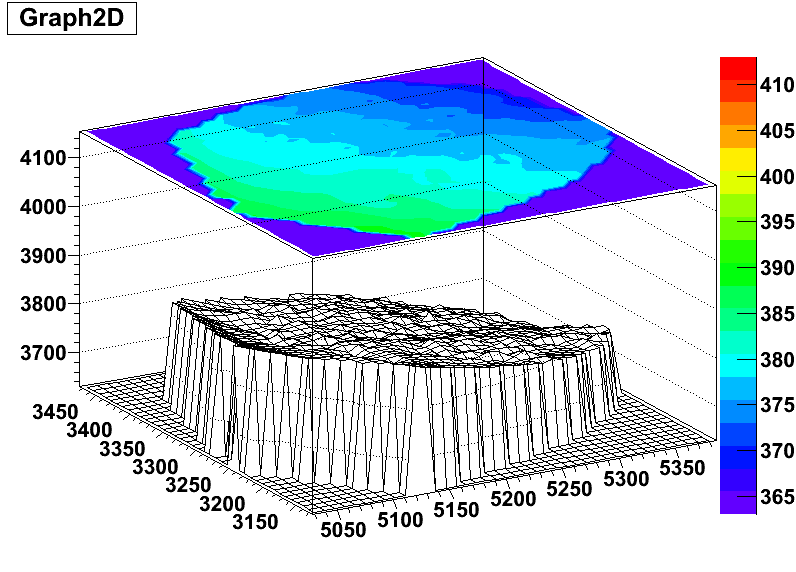Click the axis label 3300
796x572 pixels.
[x=155, y=467]
